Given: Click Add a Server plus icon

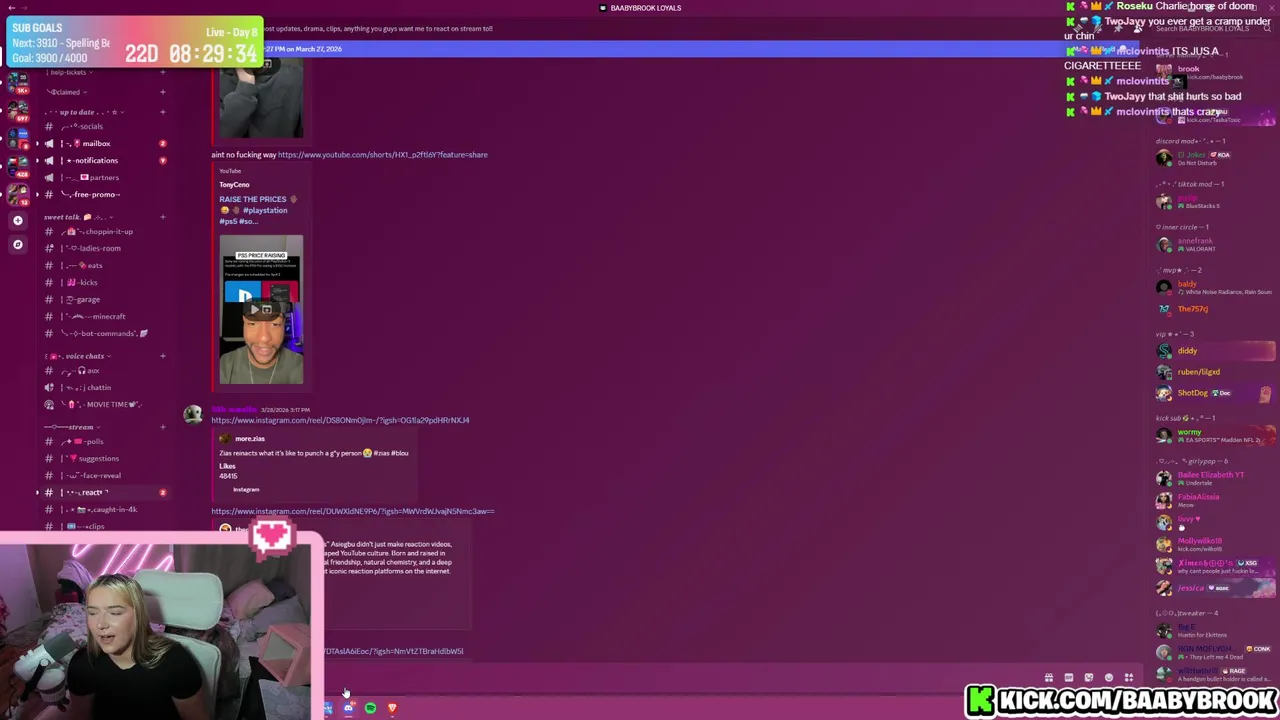Looking at the screenshot, I should tap(17, 220).
